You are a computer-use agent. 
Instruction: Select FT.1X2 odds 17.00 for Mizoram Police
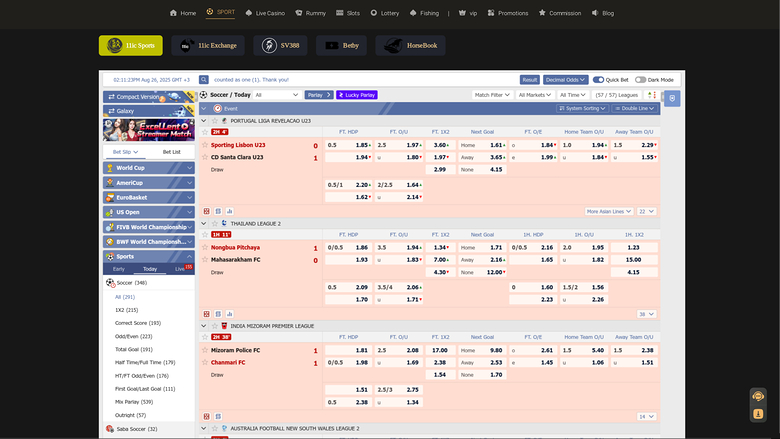click(x=440, y=351)
